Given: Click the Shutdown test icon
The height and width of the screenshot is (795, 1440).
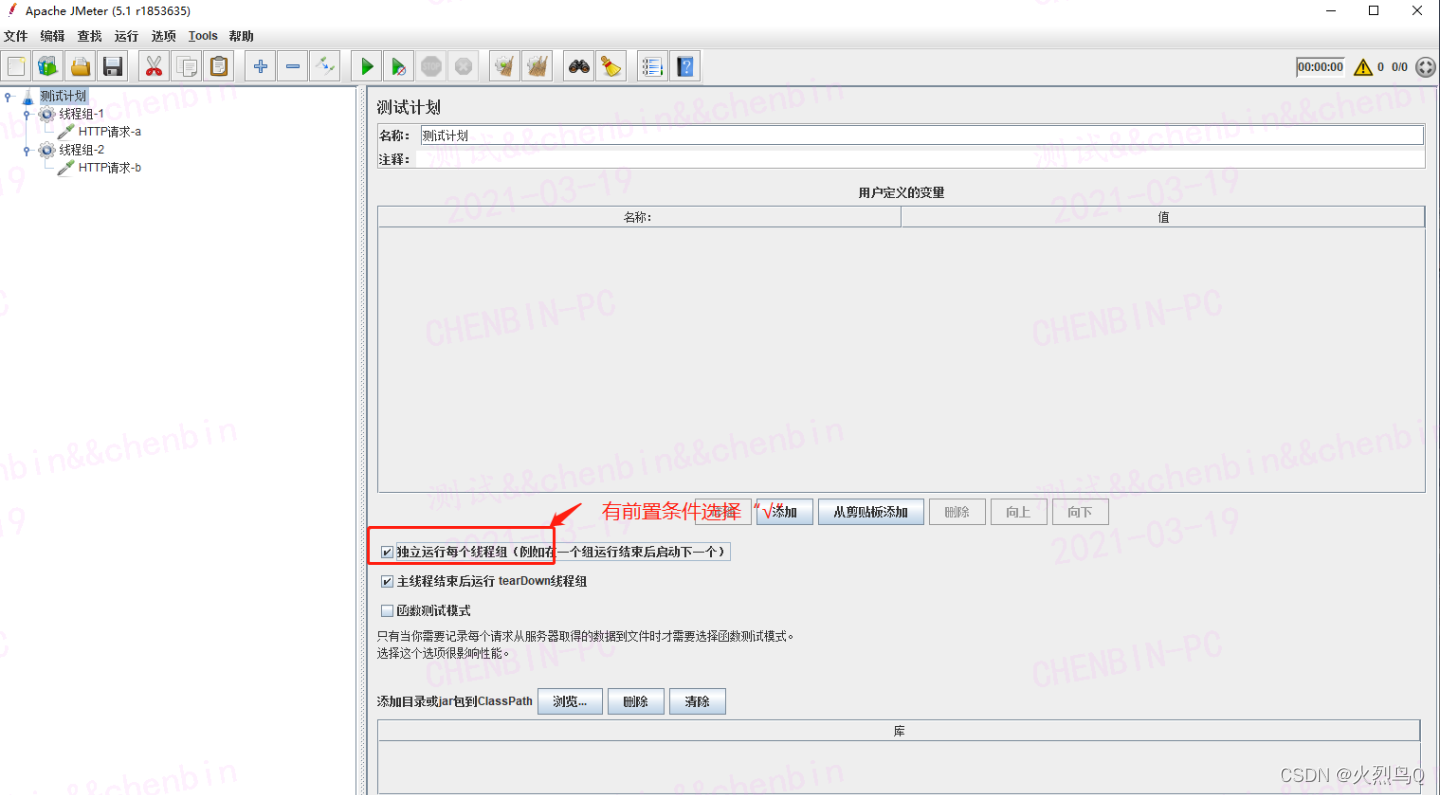Looking at the screenshot, I should click(x=463, y=67).
